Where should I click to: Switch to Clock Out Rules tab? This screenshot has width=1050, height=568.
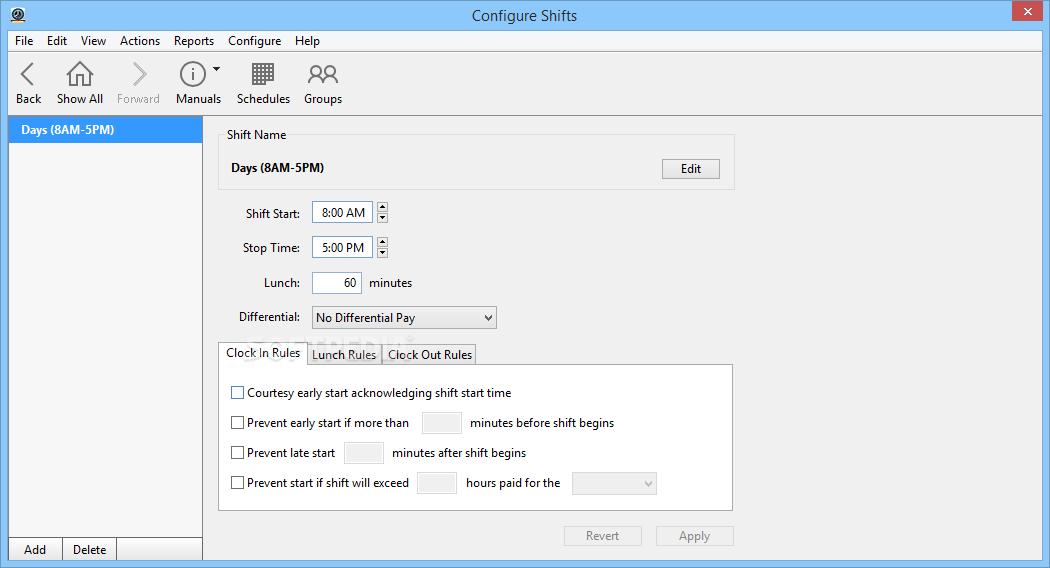pyautogui.click(x=430, y=355)
